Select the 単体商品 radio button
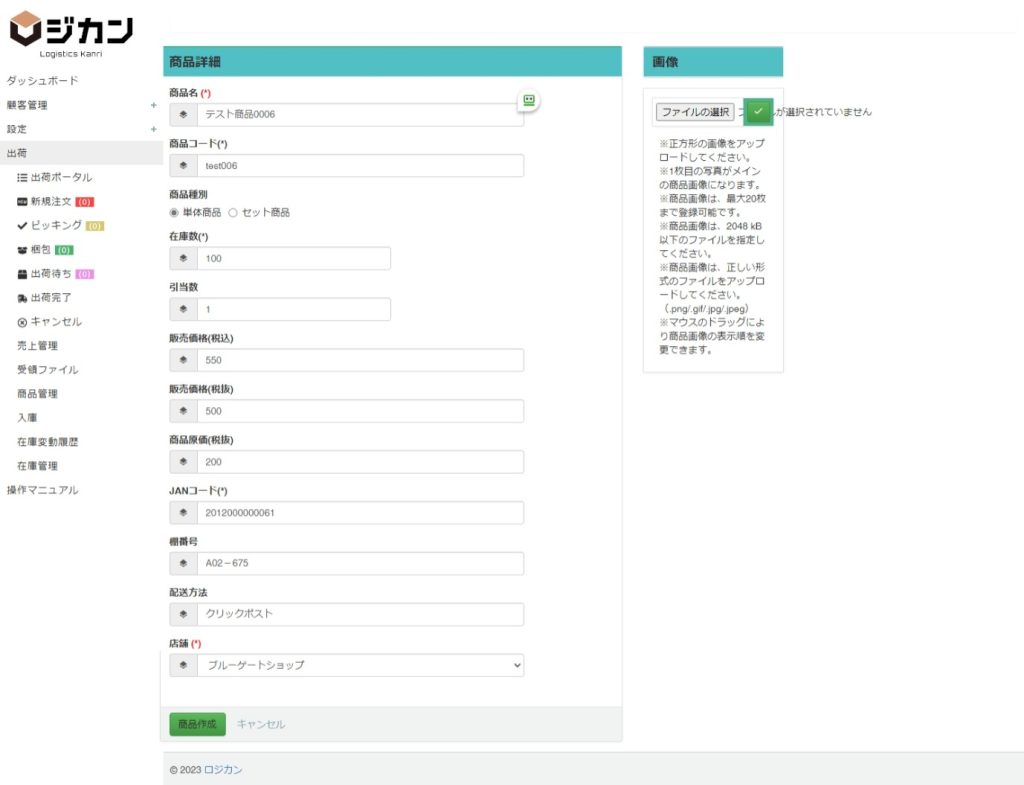 click(175, 213)
